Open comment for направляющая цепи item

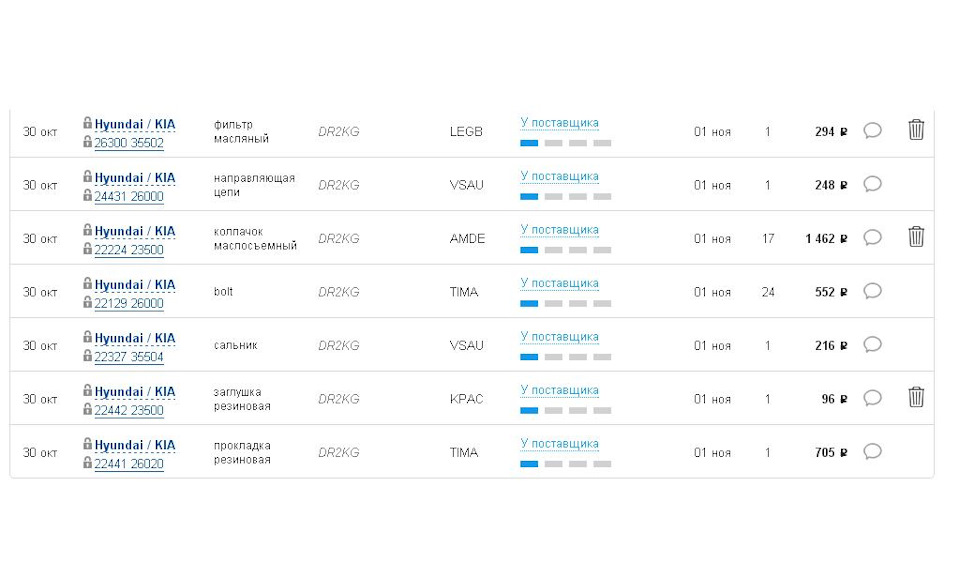click(x=872, y=184)
